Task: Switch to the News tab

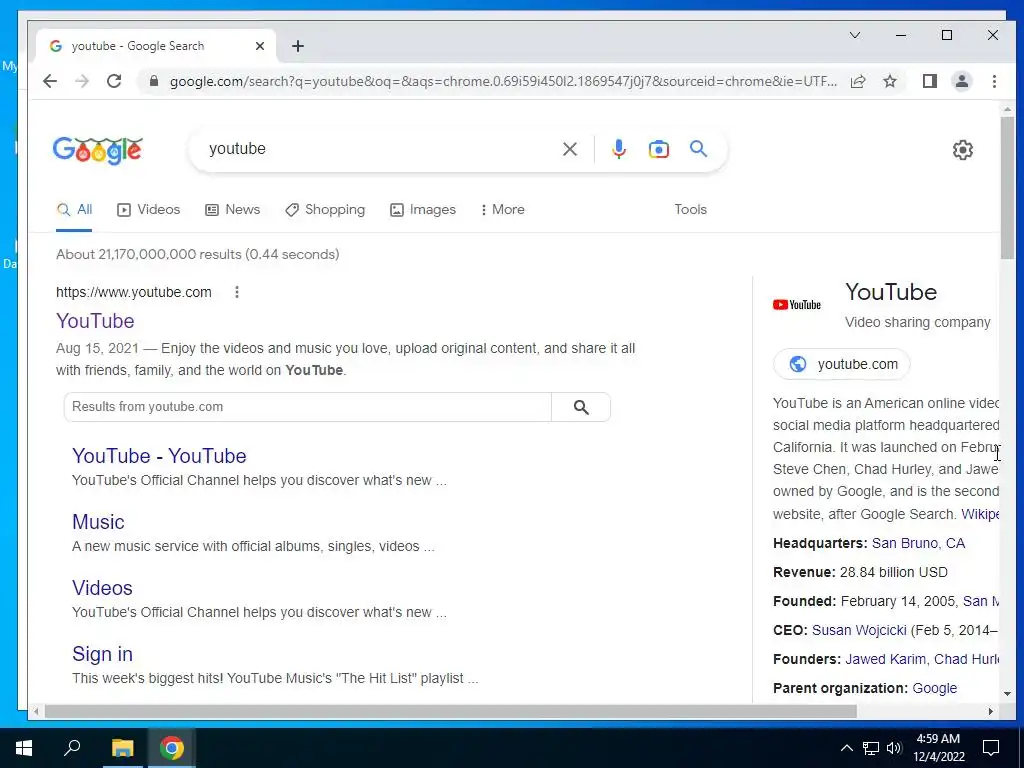Action: click(232, 210)
